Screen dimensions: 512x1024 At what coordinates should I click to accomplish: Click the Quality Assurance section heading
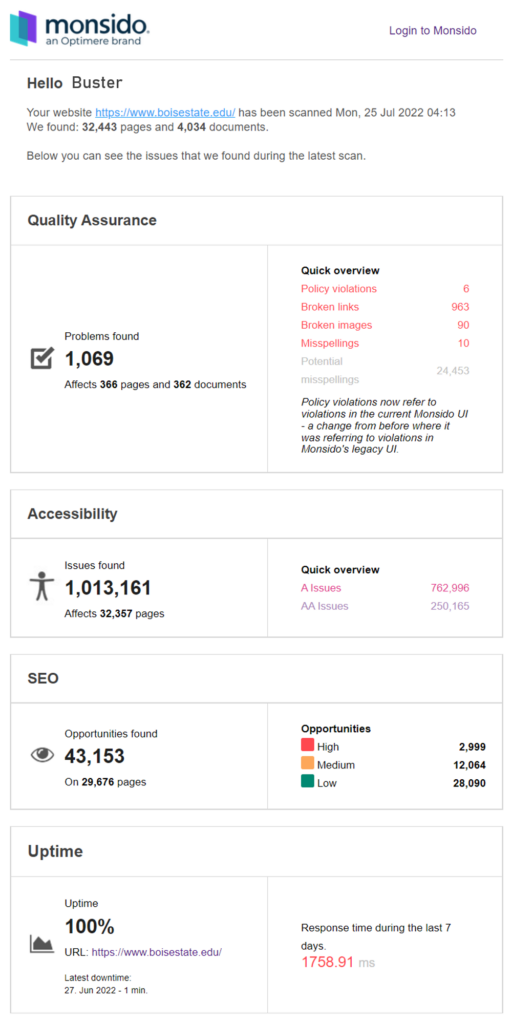click(x=92, y=220)
